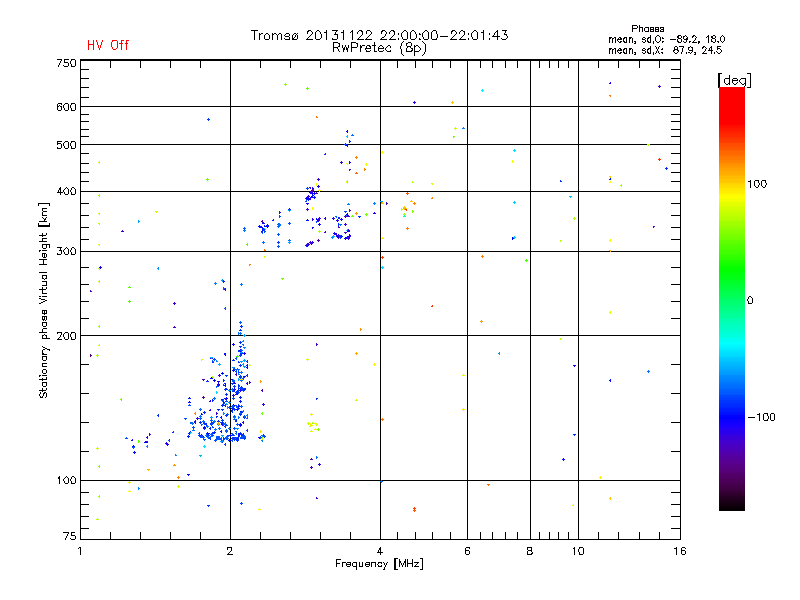The width and height of the screenshot is (800, 600).
Task: Click the '[deg]' colorbar unit label
Action: (734, 80)
